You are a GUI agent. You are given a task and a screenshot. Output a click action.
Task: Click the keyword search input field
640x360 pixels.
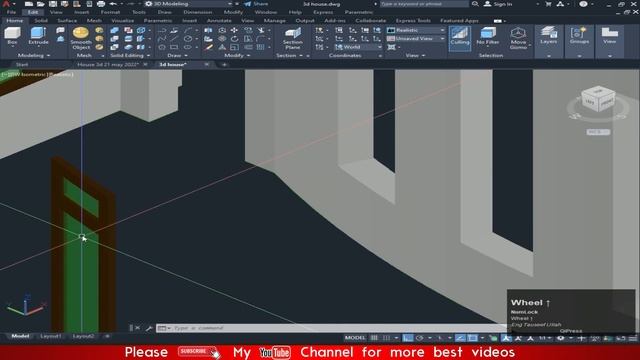(x=424, y=4)
